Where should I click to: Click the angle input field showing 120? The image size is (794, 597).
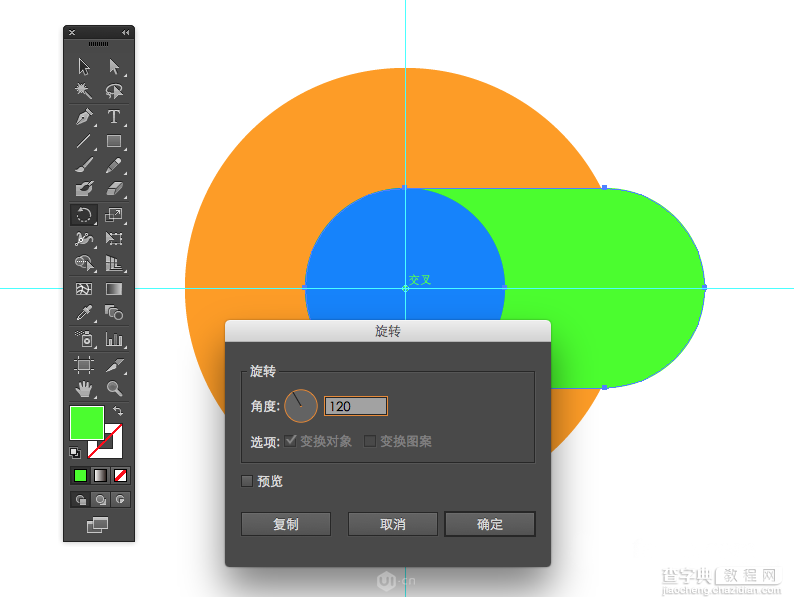[356, 406]
